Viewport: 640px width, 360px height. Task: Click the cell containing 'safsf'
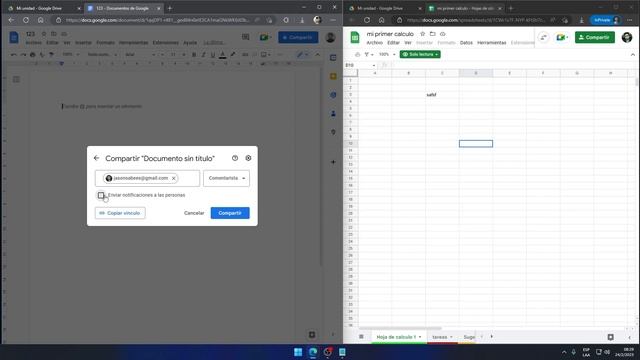[x=442, y=95]
